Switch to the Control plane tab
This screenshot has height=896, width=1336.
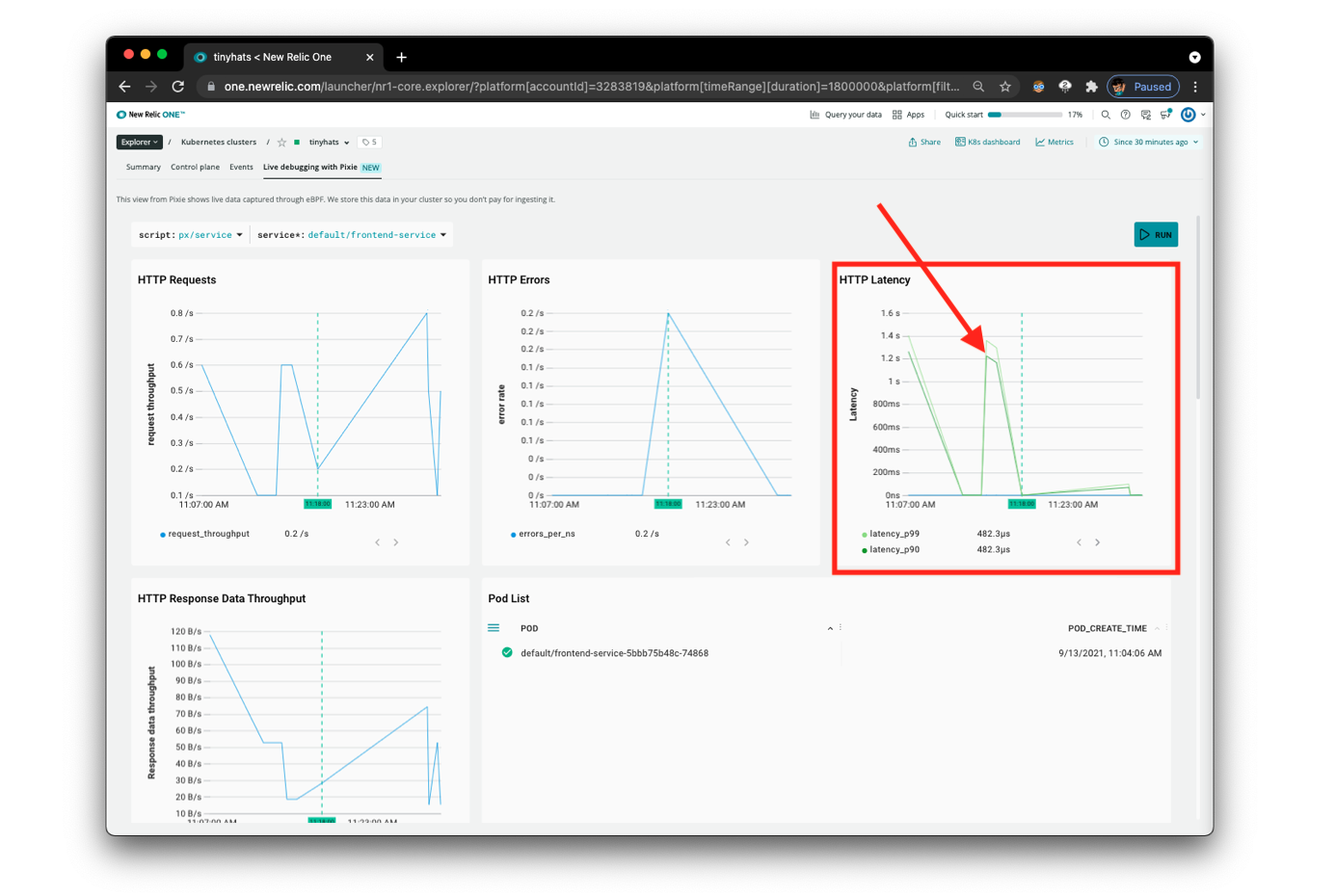(195, 168)
